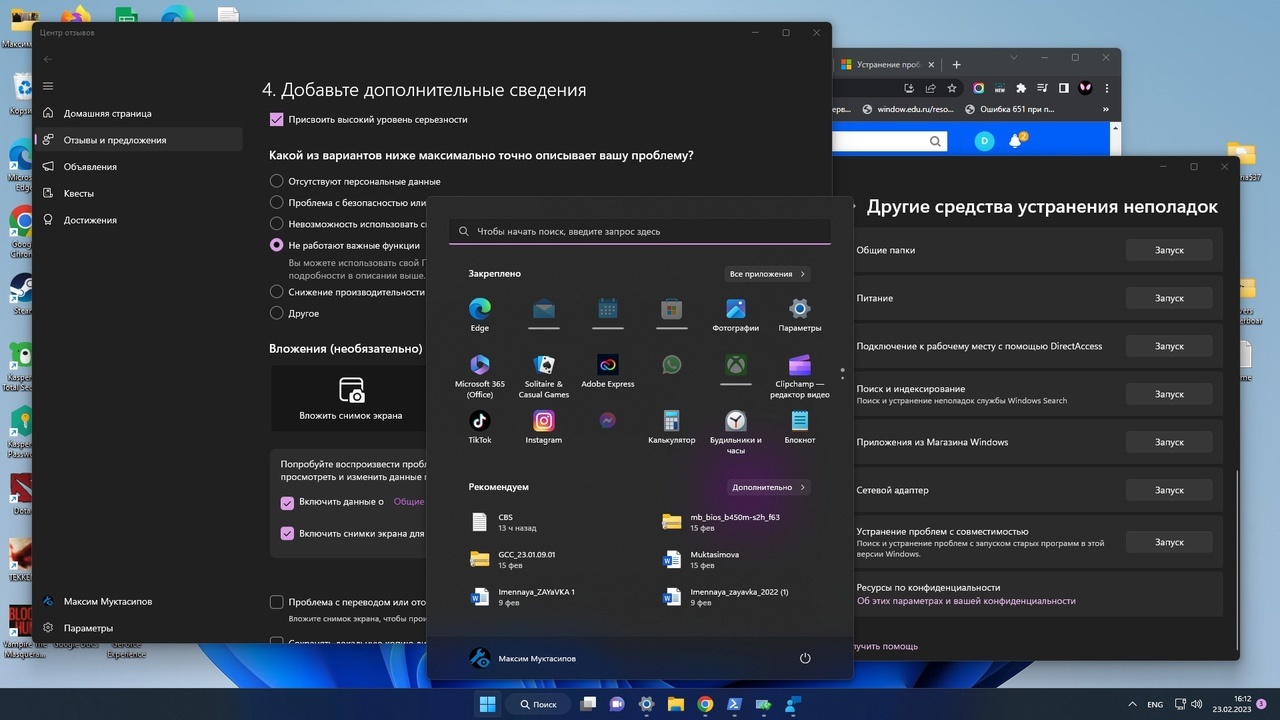The height and width of the screenshot is (720, 1280).
Task: Uncheck Включить снимки экрана checkbox
Action: (288, 533)
